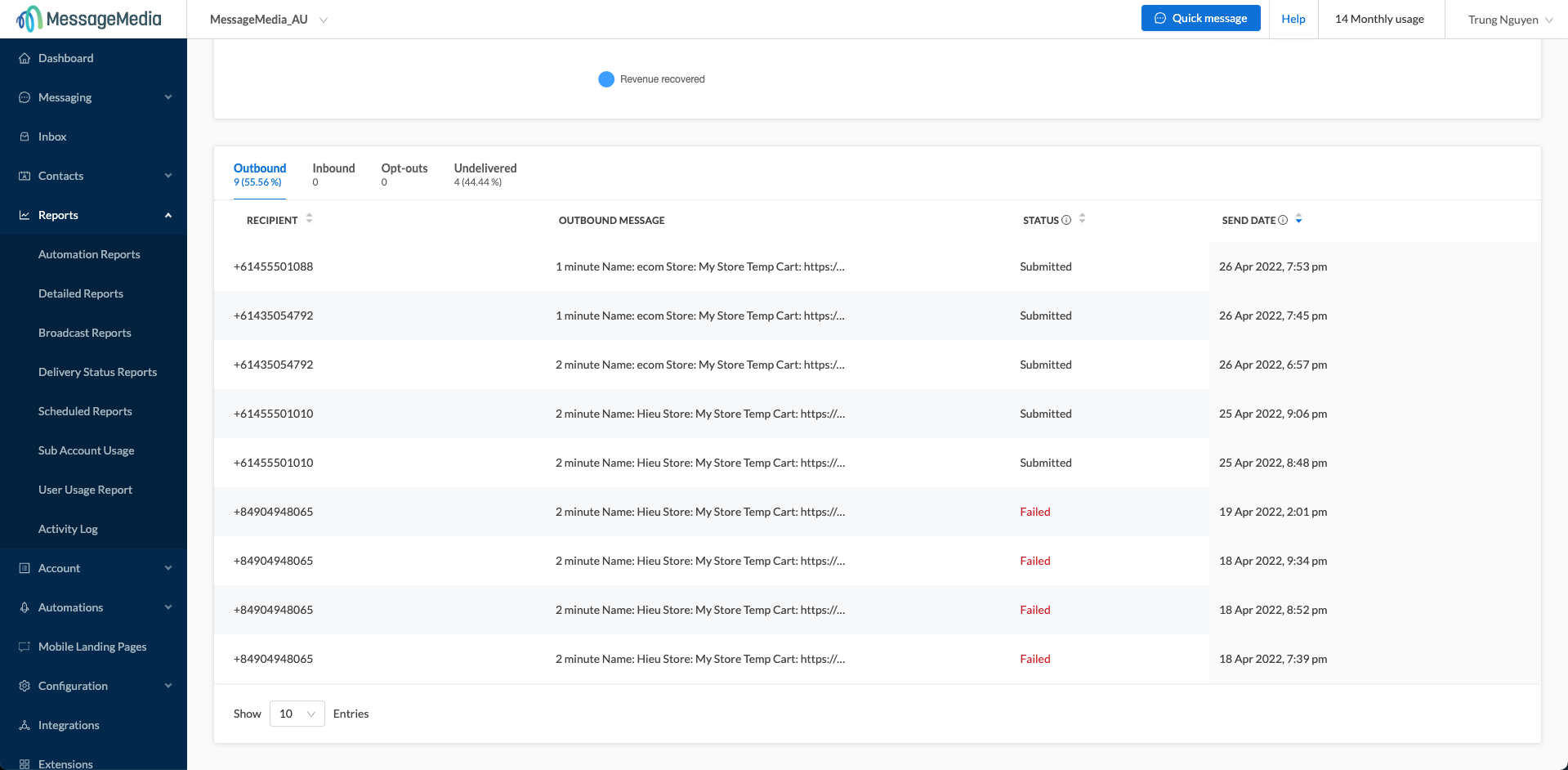Screen dimensions: 1568x770
Task: Click the Integrations icon
Action: [25, 725]
